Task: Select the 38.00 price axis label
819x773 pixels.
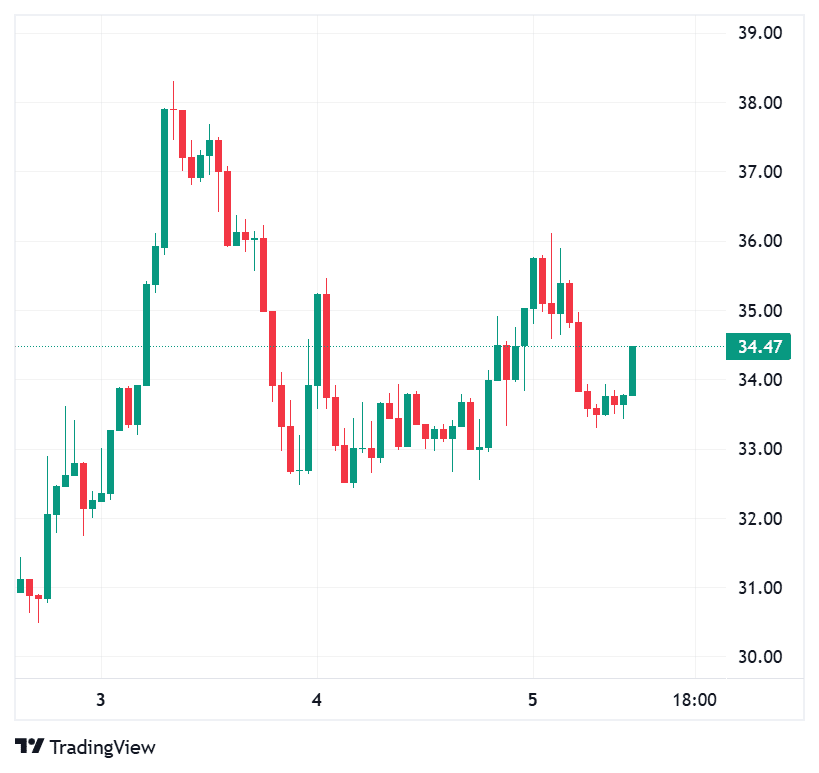Action: tap(759, 102)
